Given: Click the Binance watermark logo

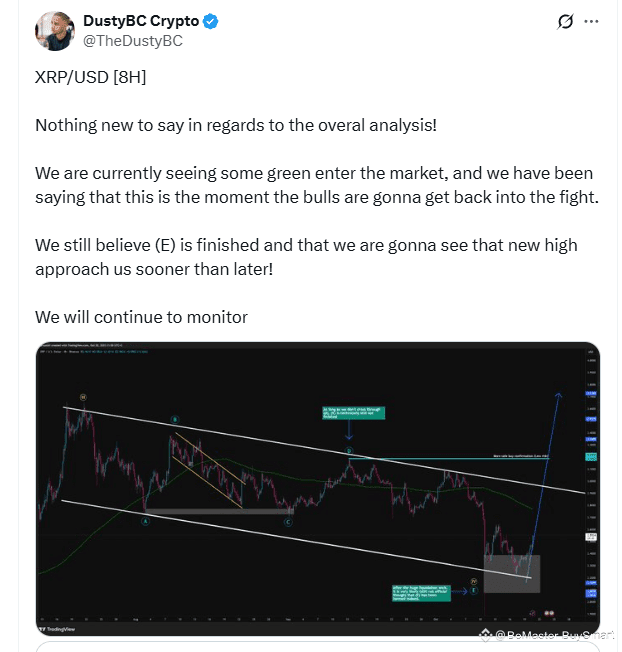Looking at the screenshot, I should [484, 635].
